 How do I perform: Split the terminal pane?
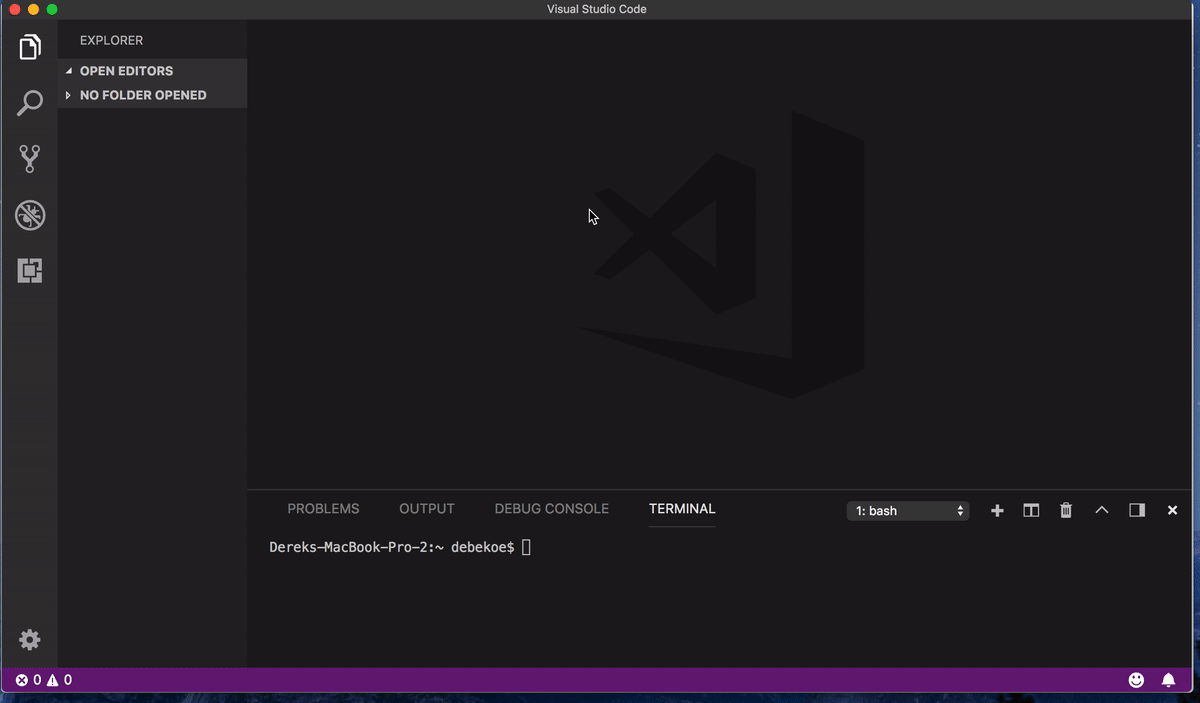coord(1031,510)
